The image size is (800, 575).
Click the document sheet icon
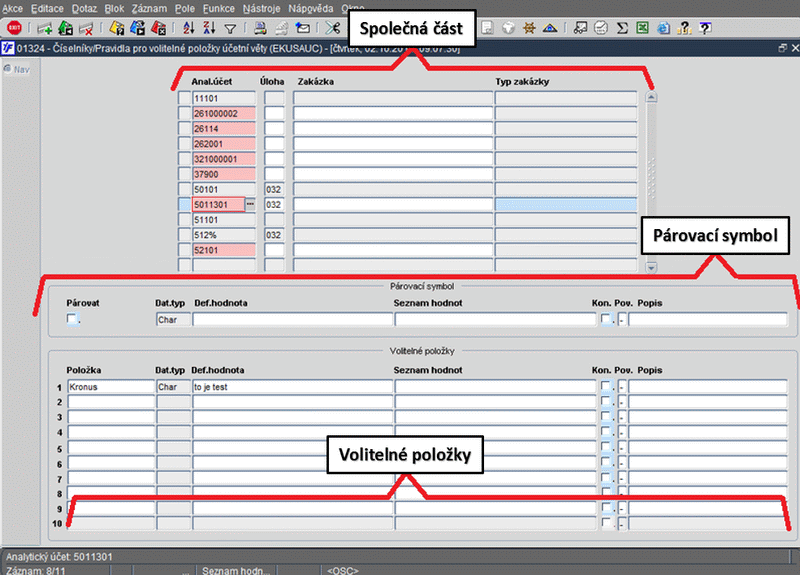click(487, 28)
